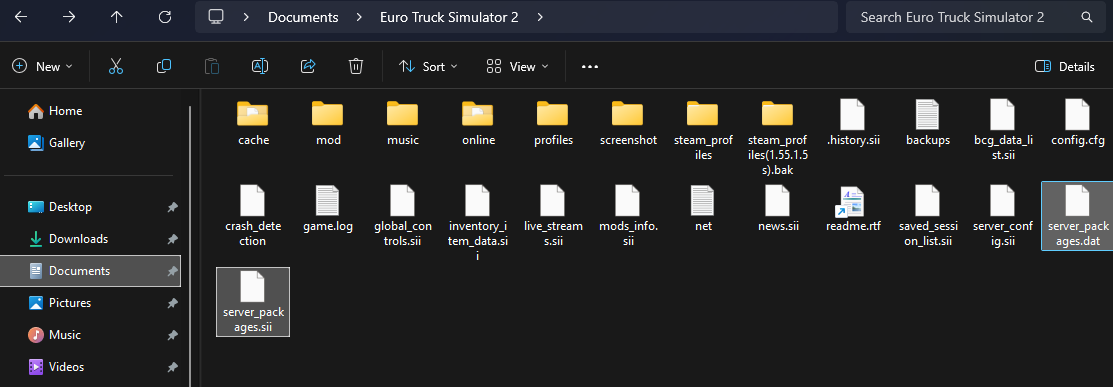Unpin Desktop using its pin icon
1113x387 pixels.
(x=172, y=207)
